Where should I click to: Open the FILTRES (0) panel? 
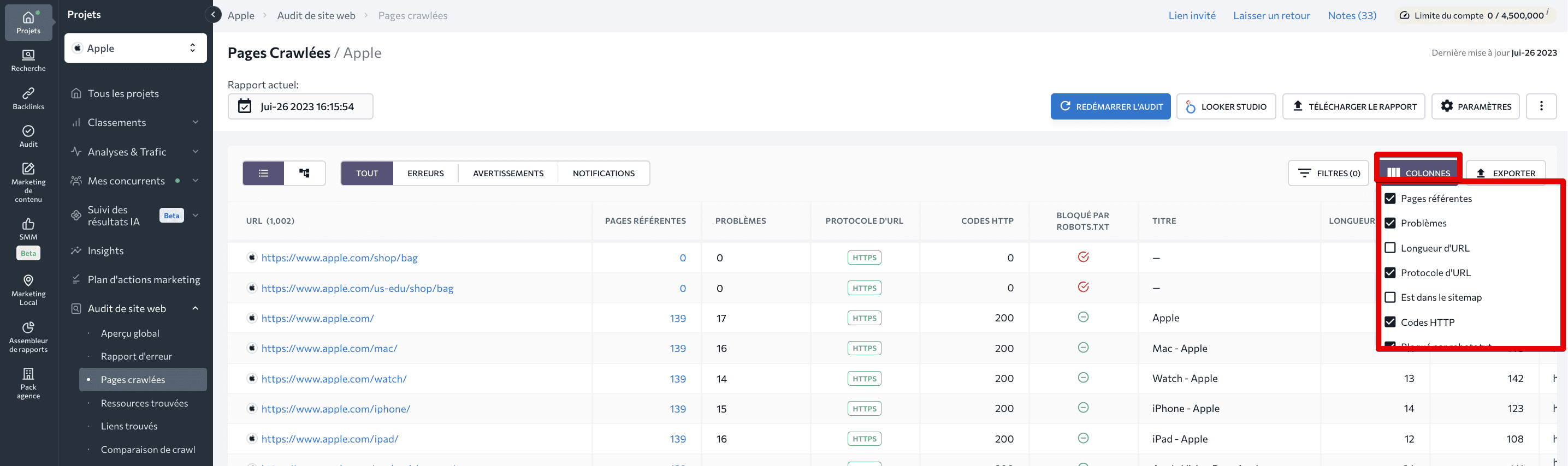coord(1328,174)
